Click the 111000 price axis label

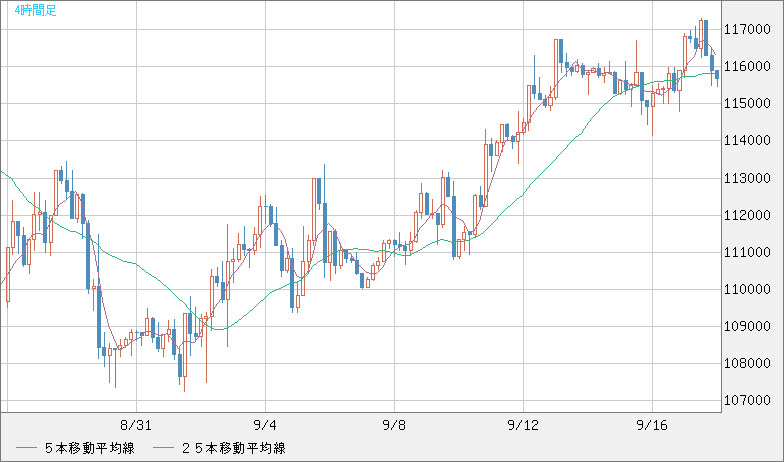748,252
